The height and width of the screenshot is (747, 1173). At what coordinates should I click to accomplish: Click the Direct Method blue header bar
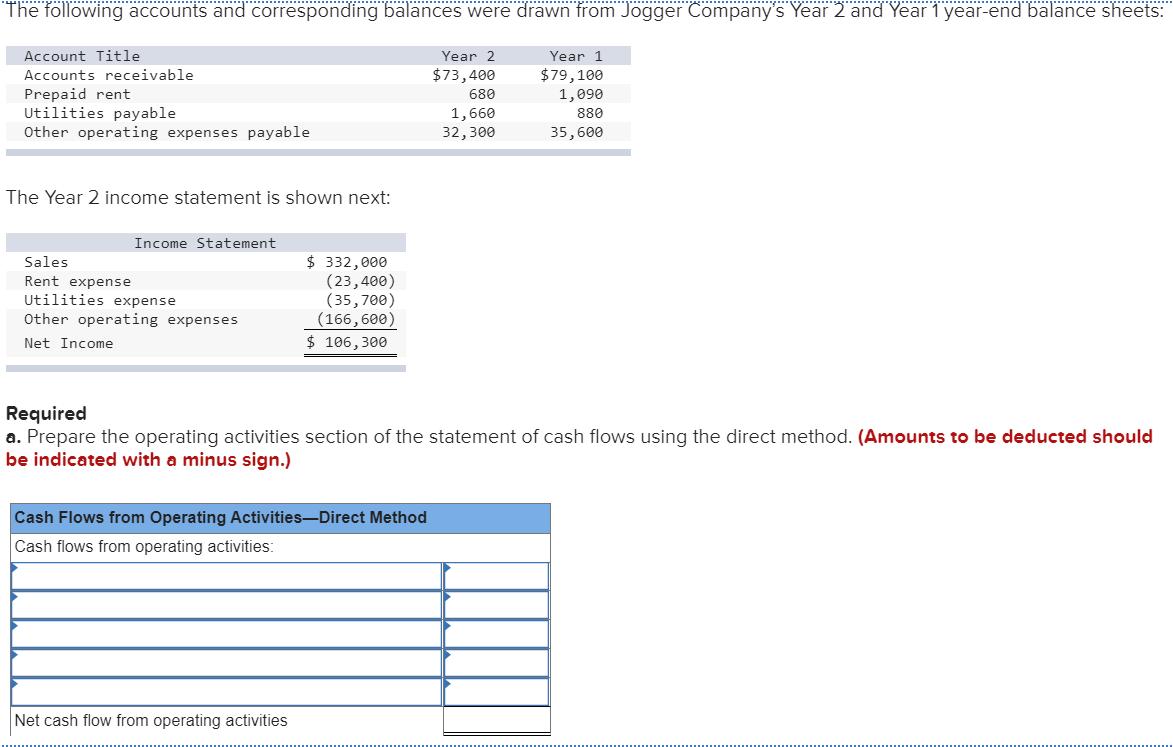(x=278, y=517)
